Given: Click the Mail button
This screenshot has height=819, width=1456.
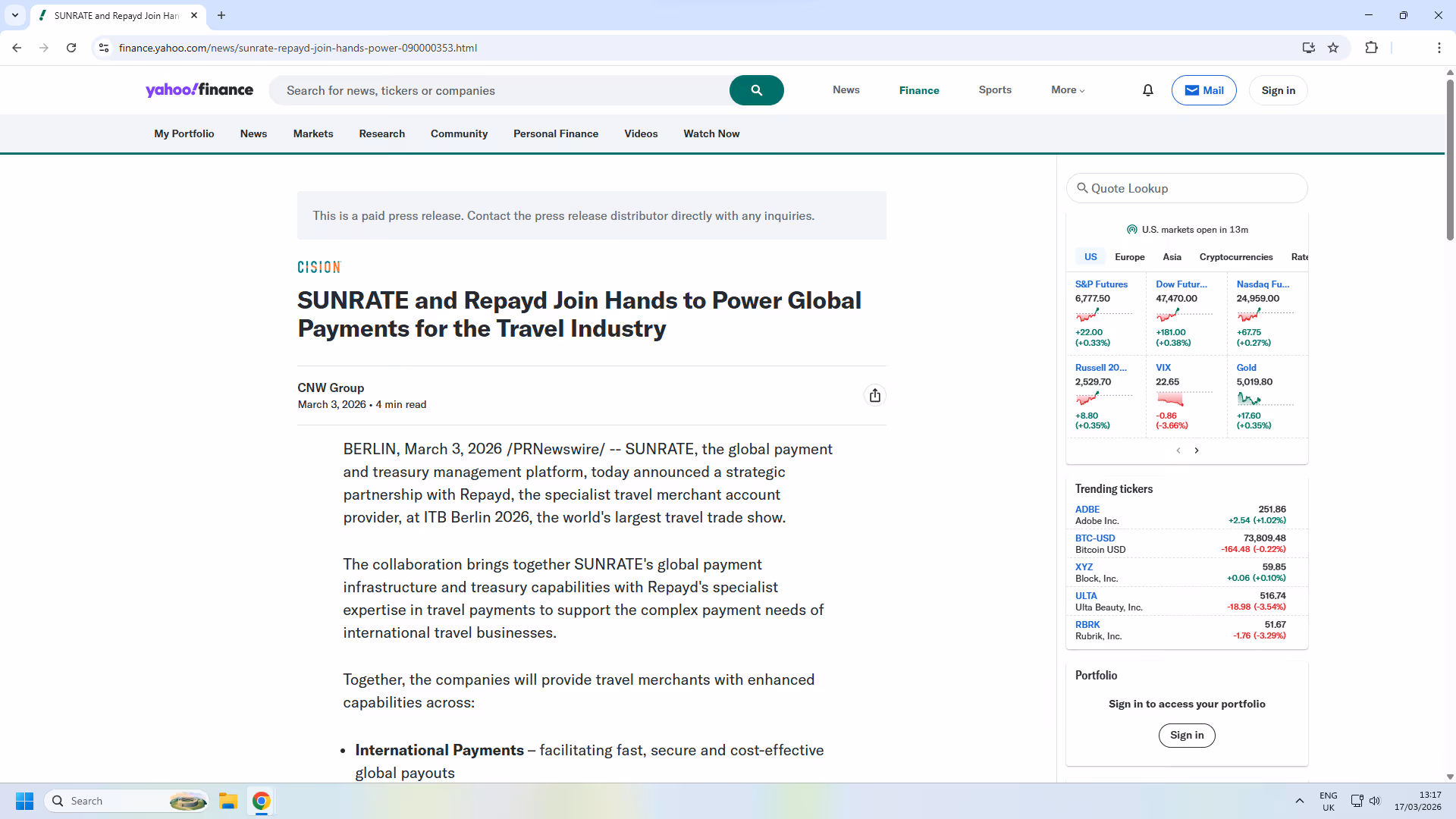Looking at the screenshot, I should (1204, 90).
